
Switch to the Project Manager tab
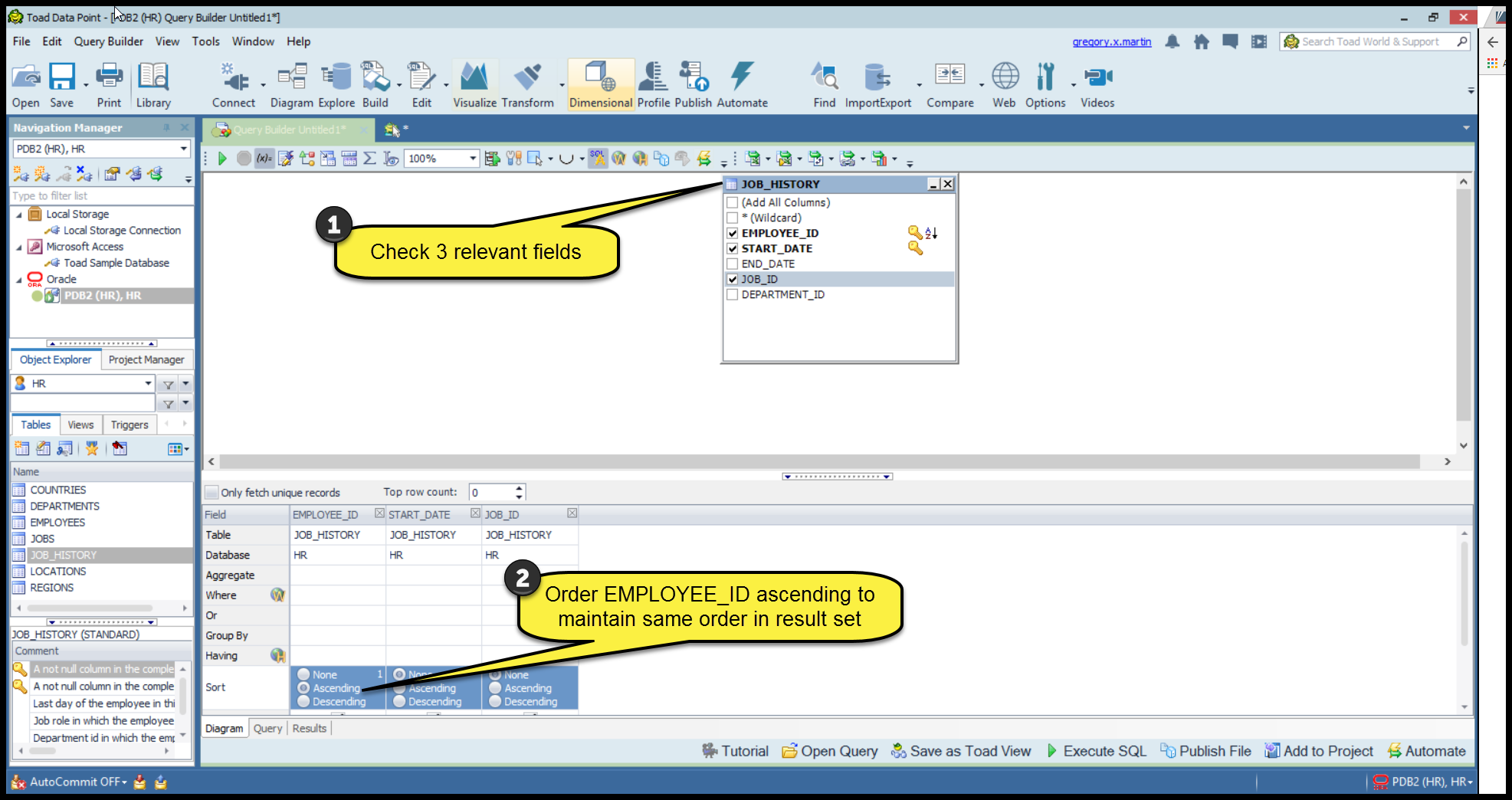[x=146, y=359]
